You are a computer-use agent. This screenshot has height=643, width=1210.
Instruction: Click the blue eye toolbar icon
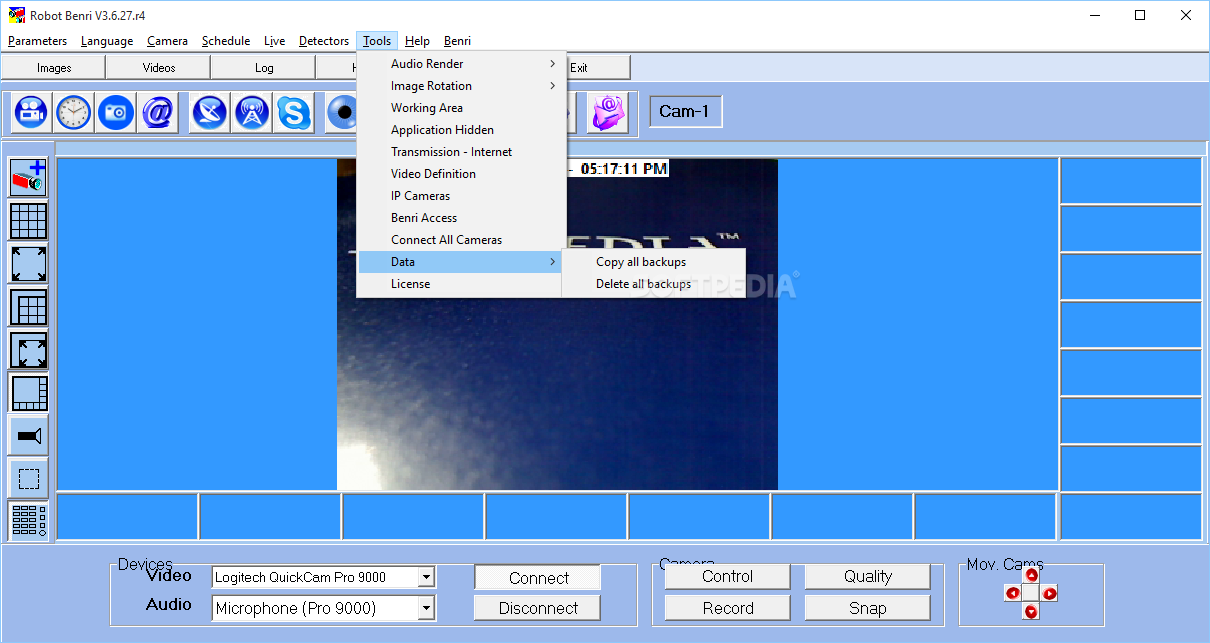click(x=342, y=113)
